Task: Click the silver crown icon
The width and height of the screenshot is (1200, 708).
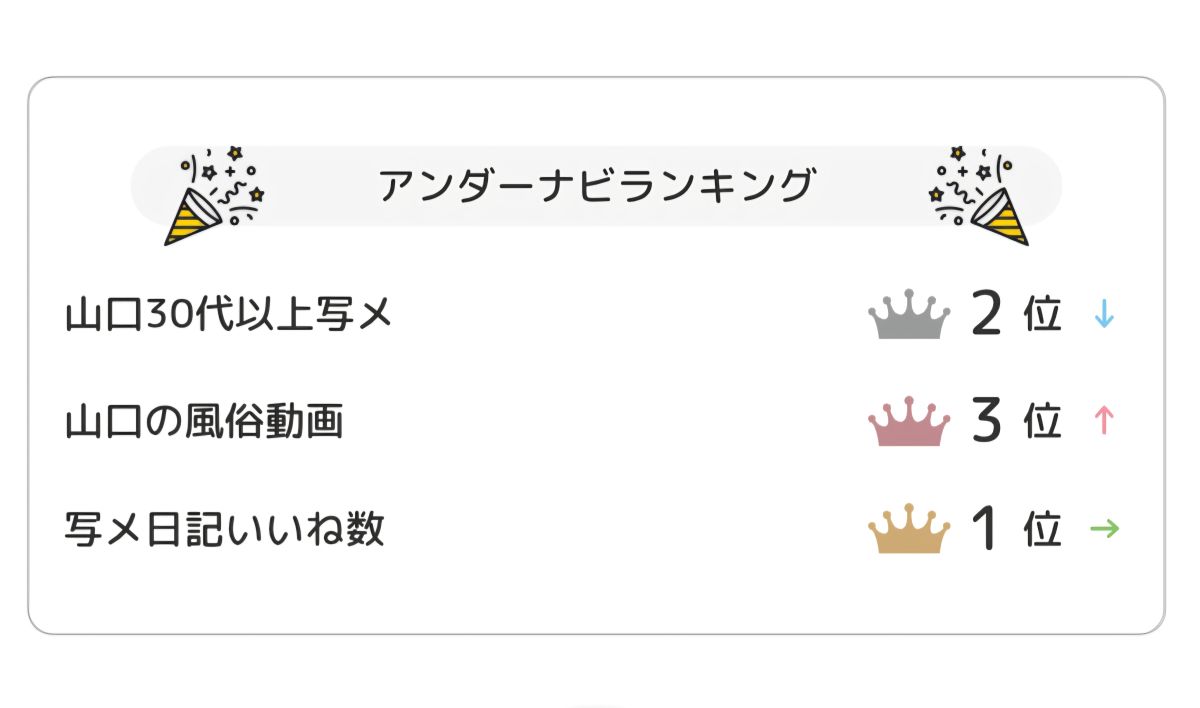Action: click(x=909, y=315)
